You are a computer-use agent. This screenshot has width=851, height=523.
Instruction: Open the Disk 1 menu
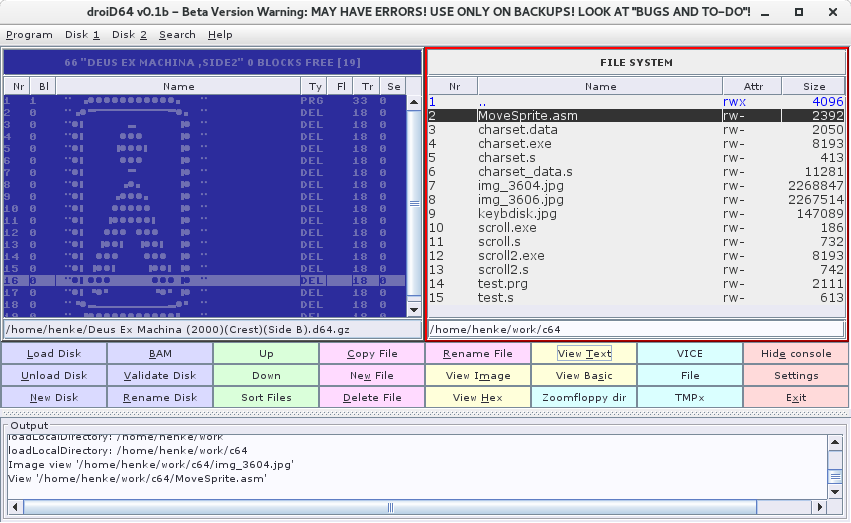(83, 34)
